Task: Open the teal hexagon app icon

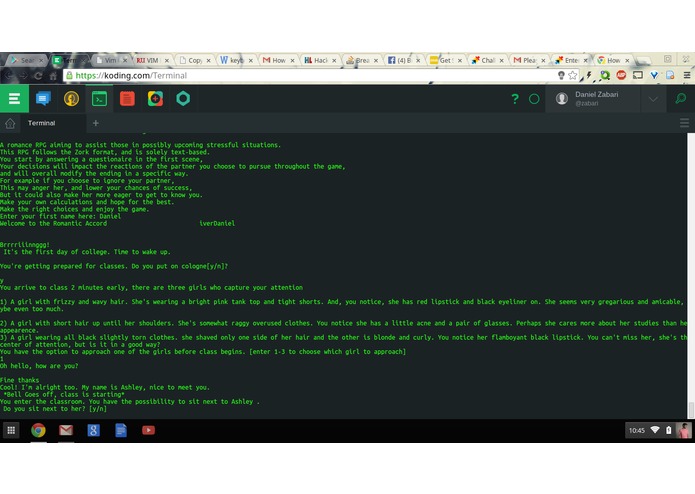Action: [x=183, y=98]
